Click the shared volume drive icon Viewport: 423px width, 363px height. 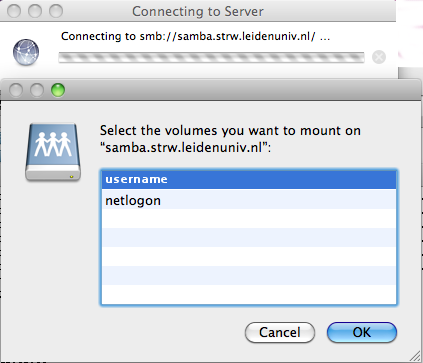click(53, 152)
